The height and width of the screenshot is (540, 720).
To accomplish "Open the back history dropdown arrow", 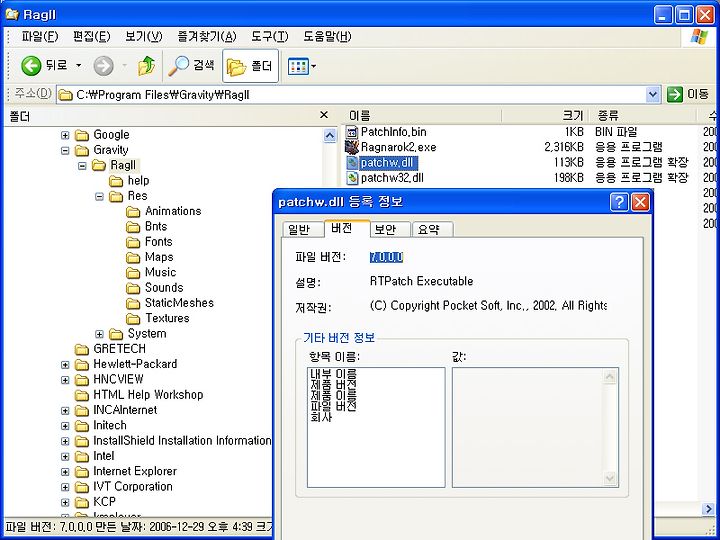I will (x=79, y=66).
